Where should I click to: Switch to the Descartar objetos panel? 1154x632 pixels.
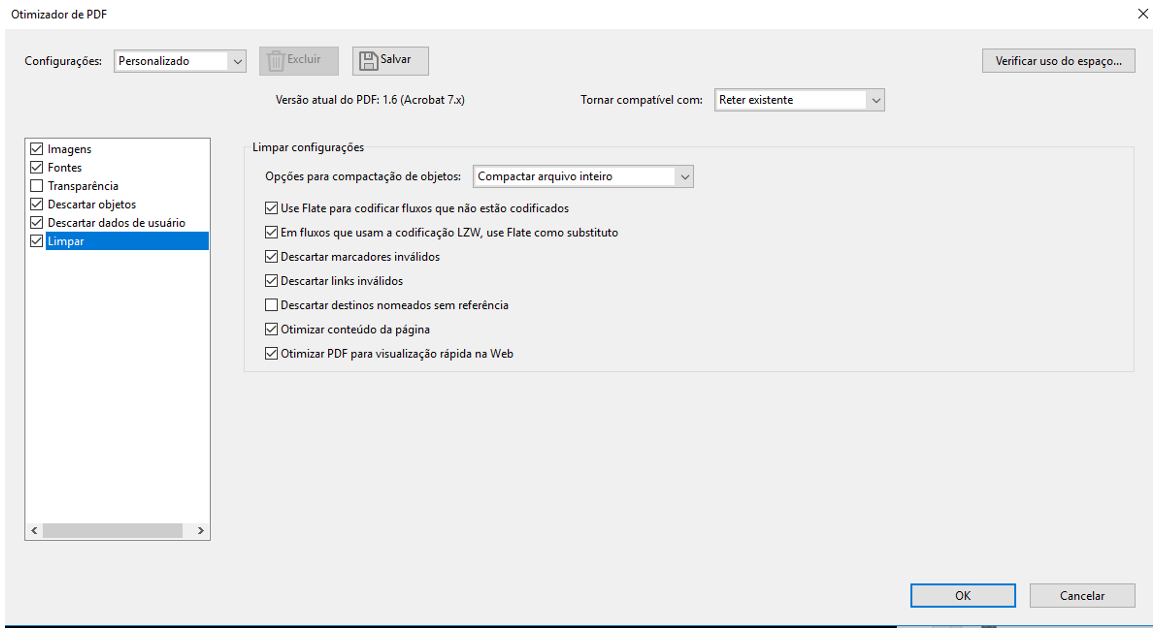[x=92, y=205]
